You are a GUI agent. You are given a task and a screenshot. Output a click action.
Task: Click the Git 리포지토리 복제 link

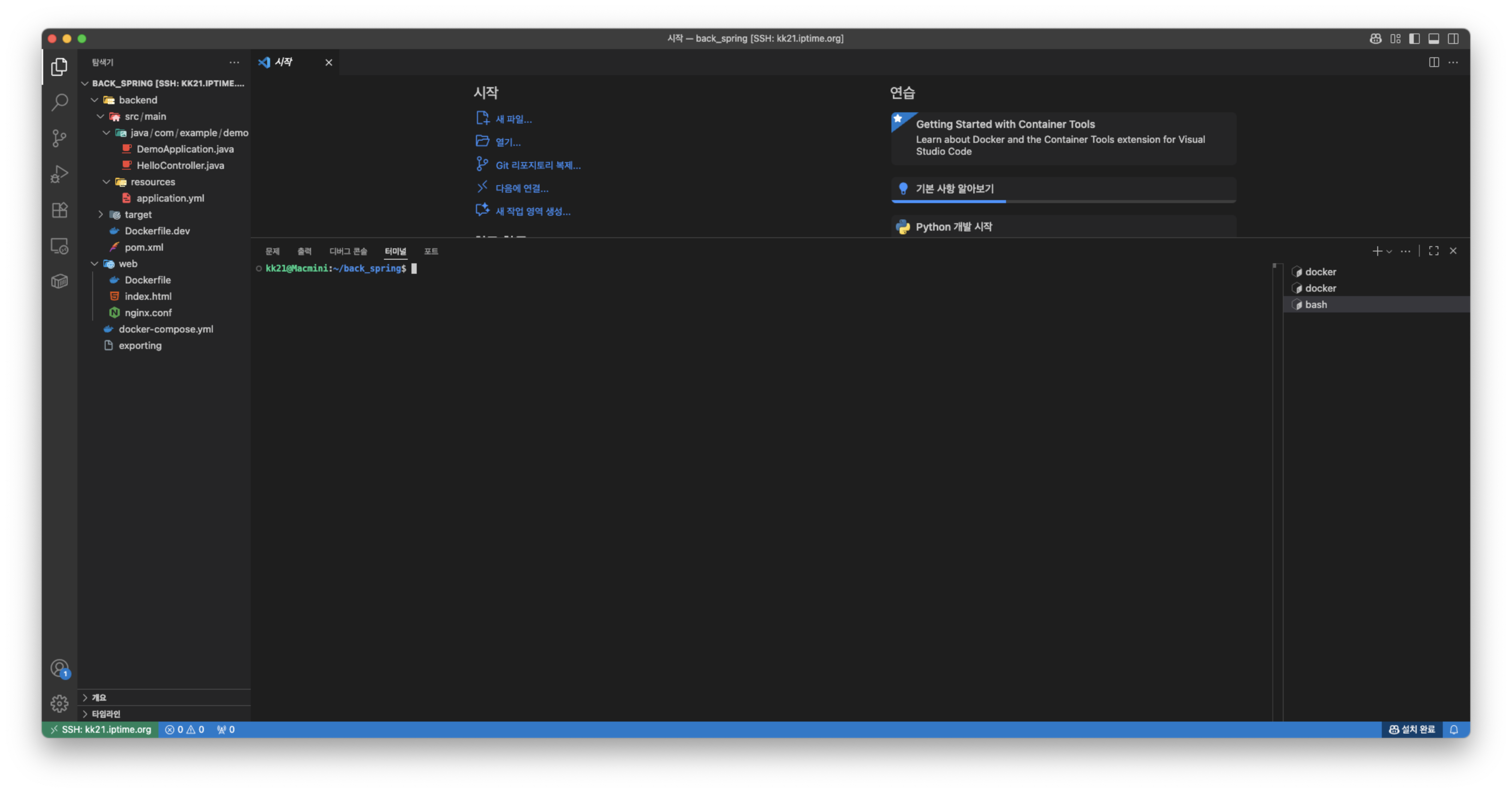point(538,166)
